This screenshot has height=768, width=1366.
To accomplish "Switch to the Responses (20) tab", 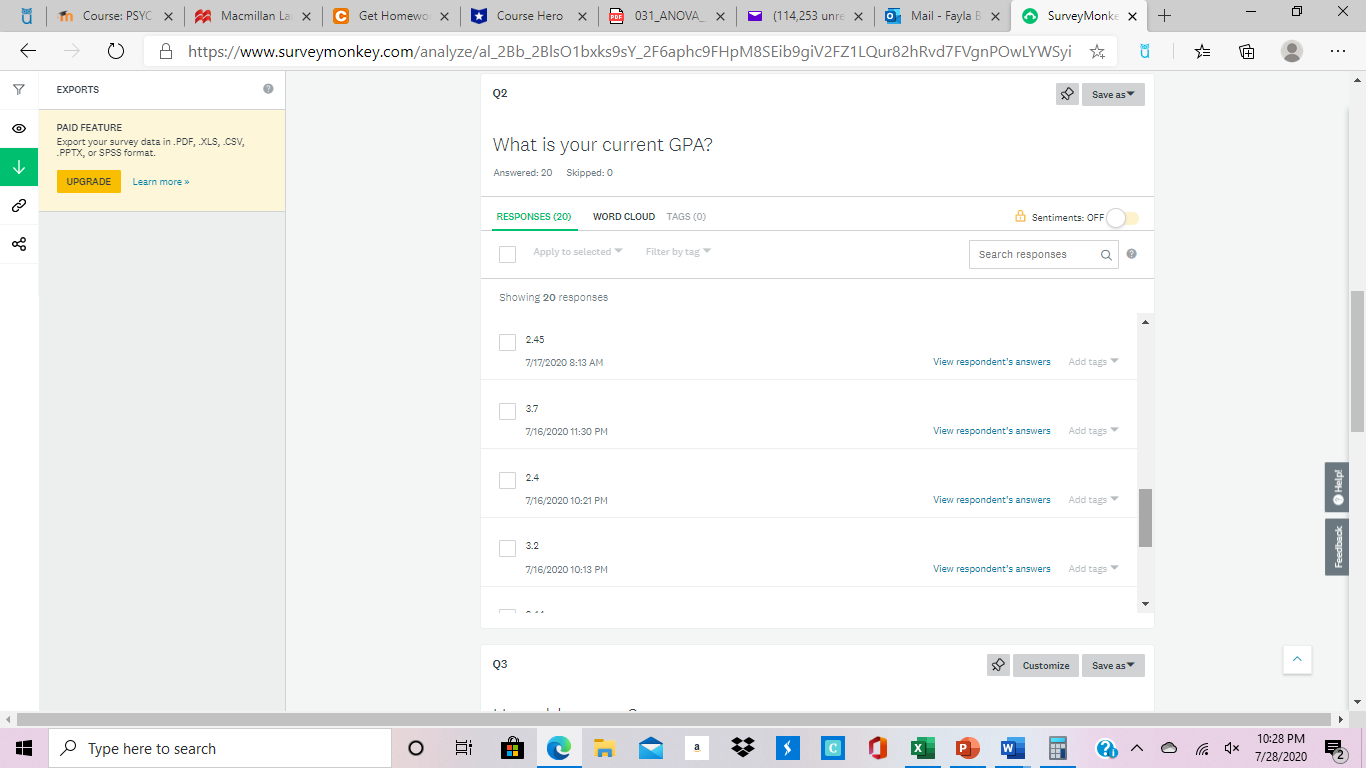I will (x=534, y=216).
